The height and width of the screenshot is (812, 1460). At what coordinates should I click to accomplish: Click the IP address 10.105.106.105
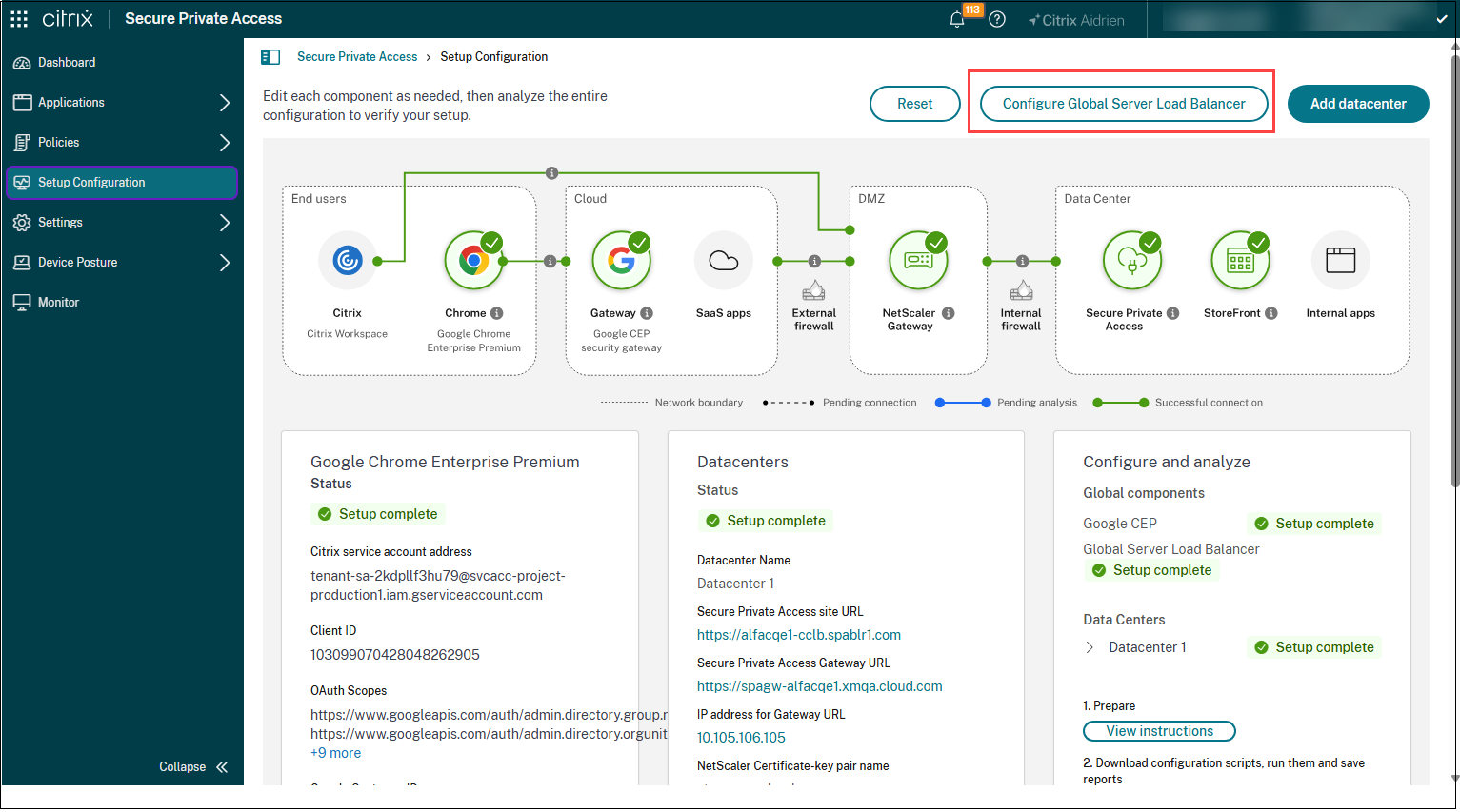point(741,738)
